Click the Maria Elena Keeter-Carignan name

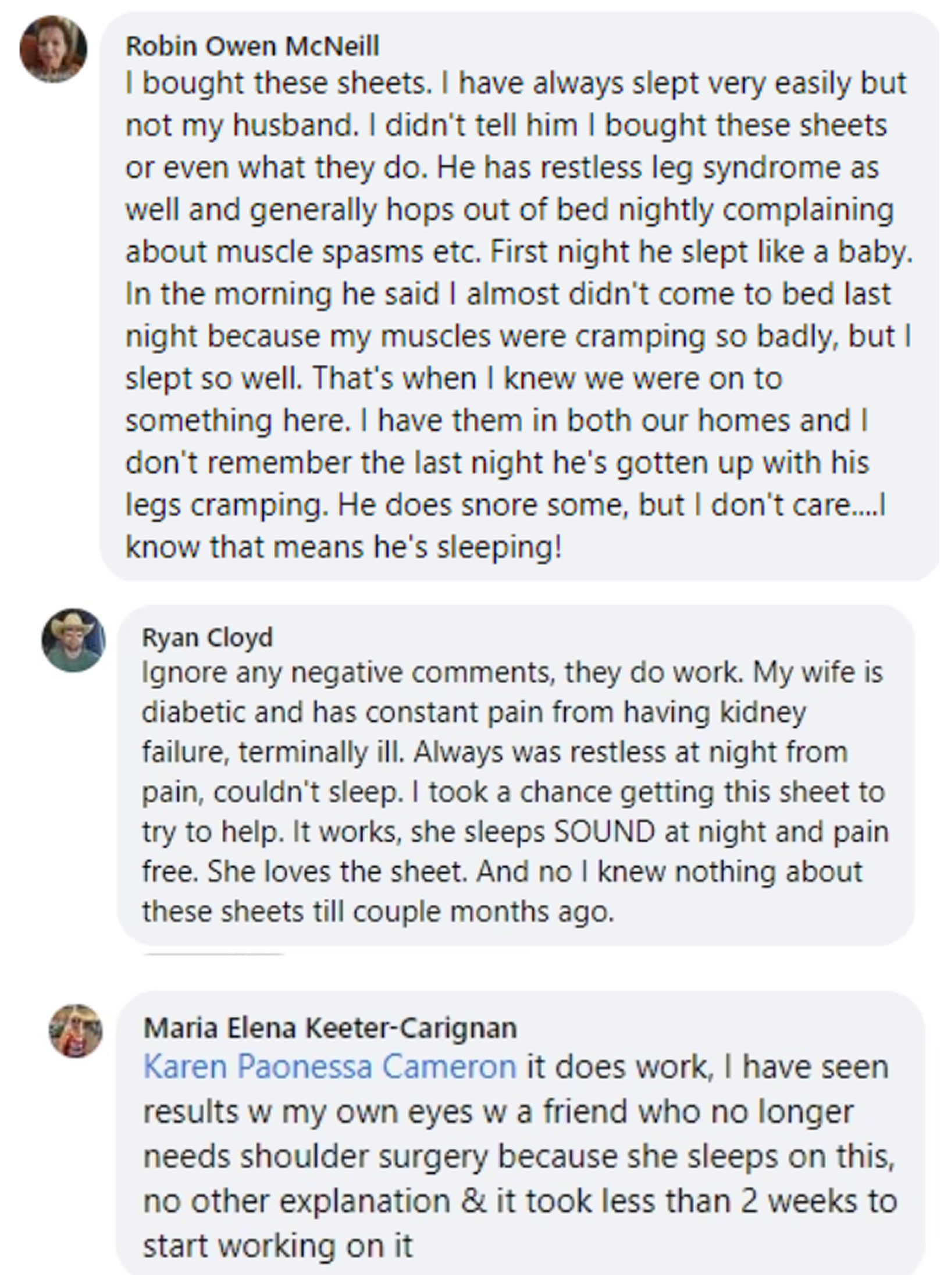click(330, 1028)
